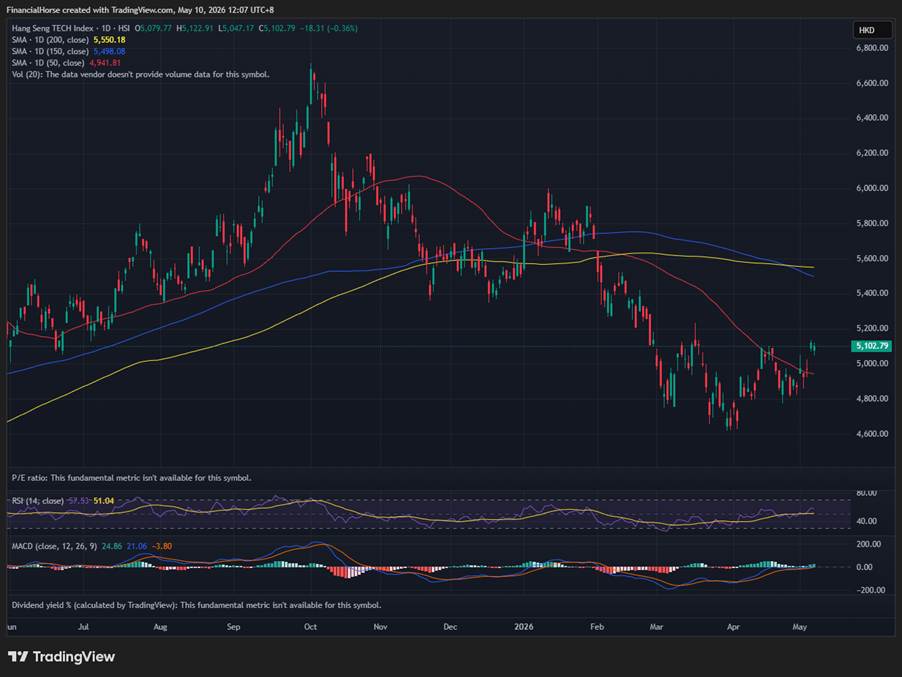Select the RSI (14, close) indicator label
Screen dimensions: 902x677
(37, 501)
